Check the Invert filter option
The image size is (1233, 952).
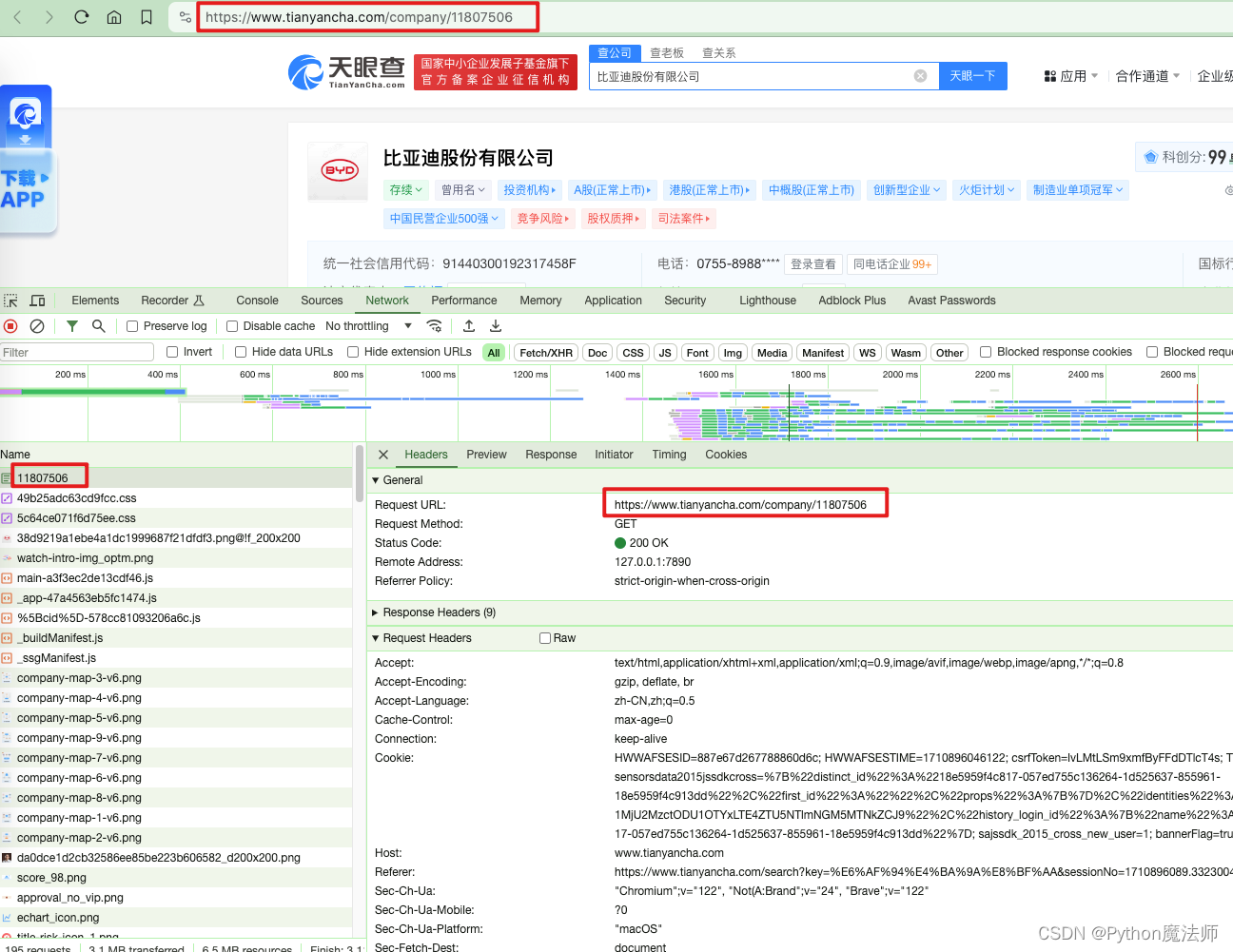(172, 352)
